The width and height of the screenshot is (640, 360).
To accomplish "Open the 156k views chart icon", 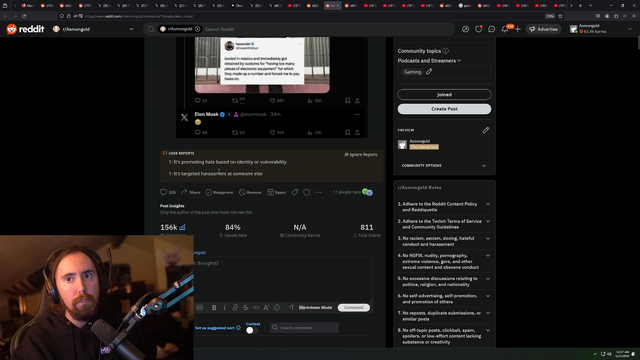I will [182, 227].
